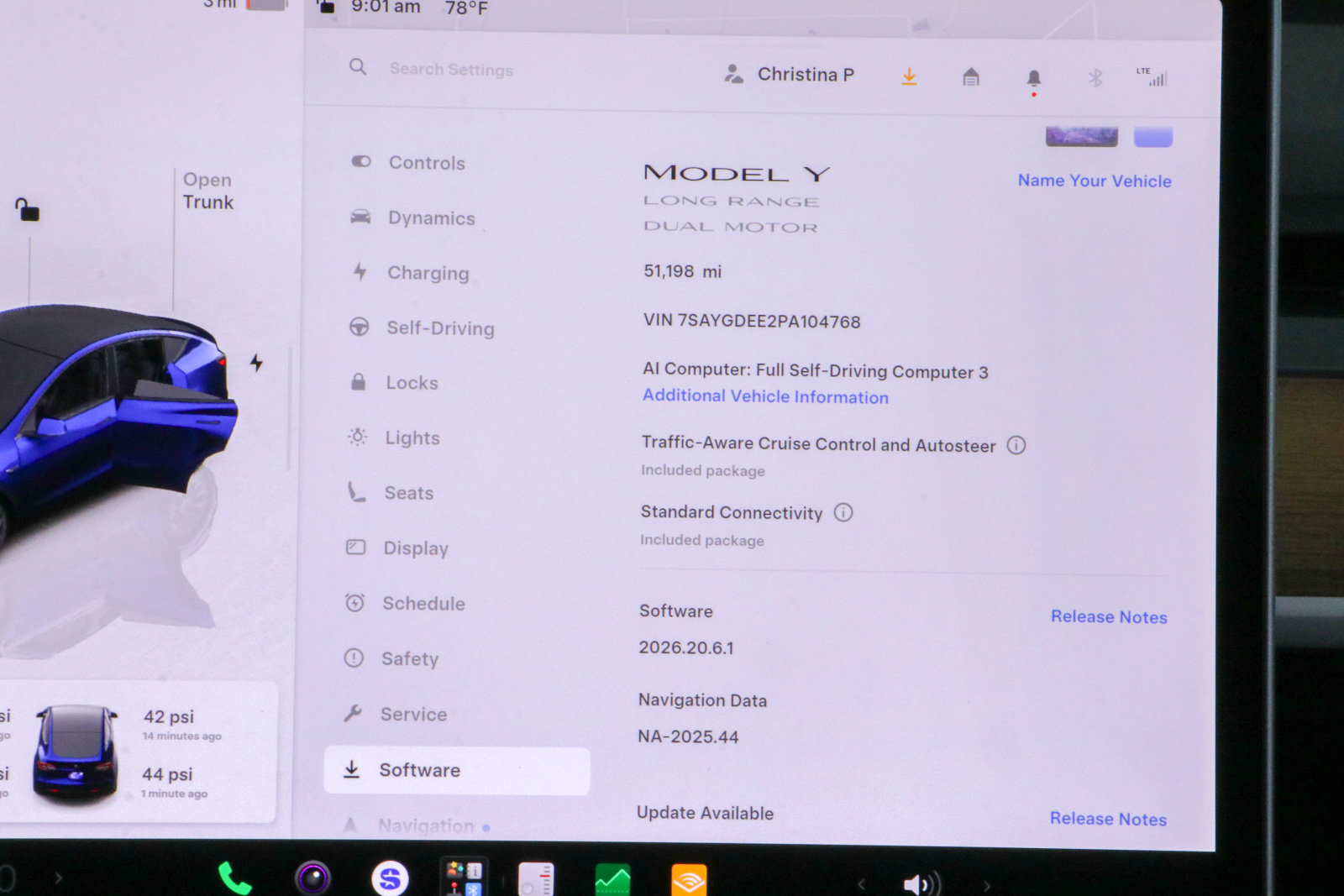Click the Search Settings field

[451, 69]
